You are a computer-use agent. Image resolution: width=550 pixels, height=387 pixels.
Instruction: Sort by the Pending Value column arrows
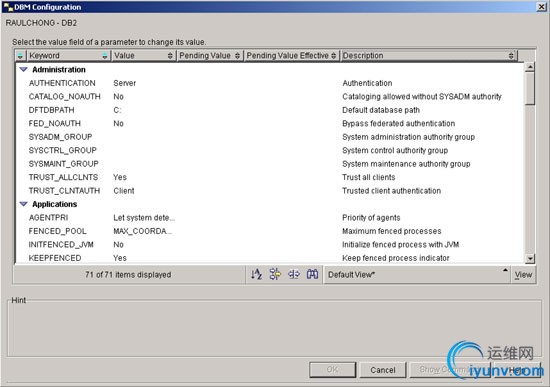tap(237, 55)
